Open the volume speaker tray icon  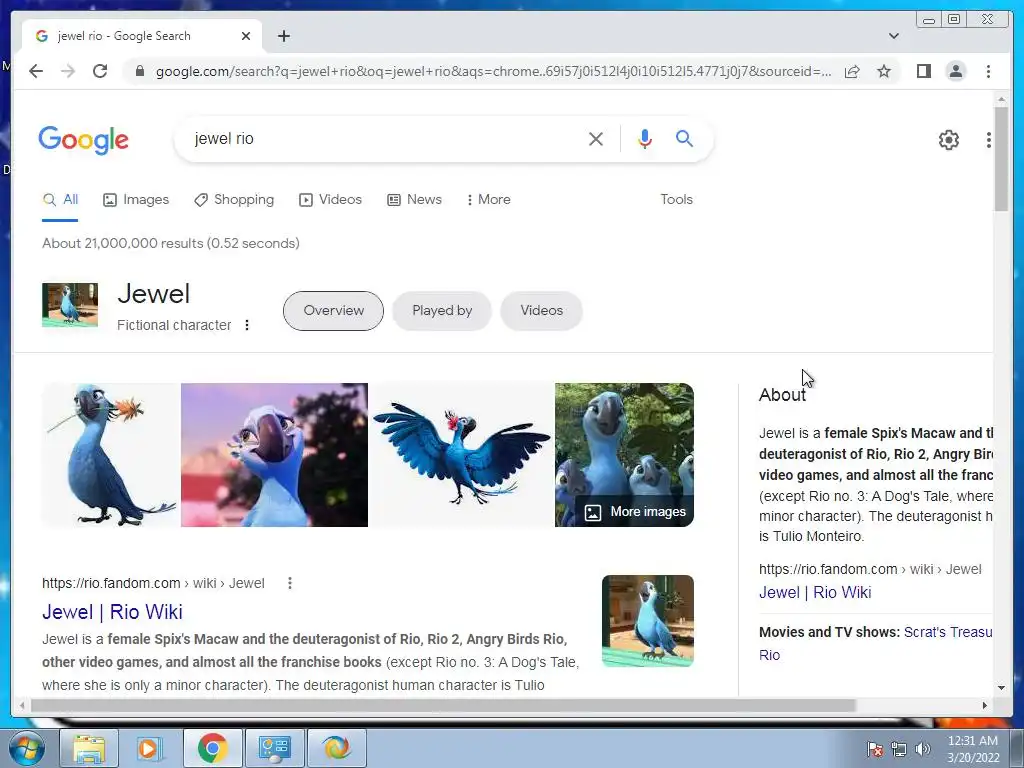pyautogui.click(x=923, y=749)
